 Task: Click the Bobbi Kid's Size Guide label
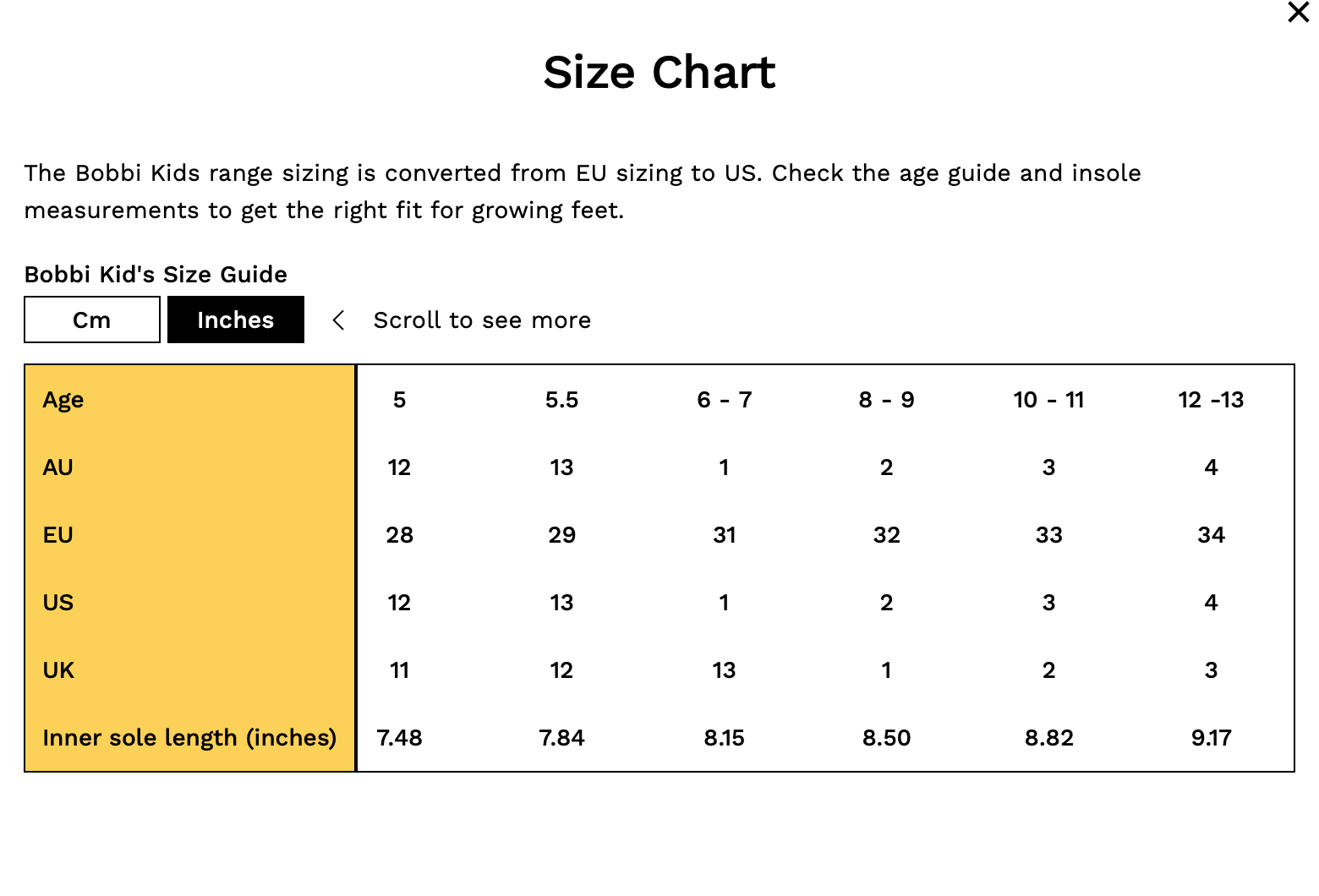coord(156,275)
